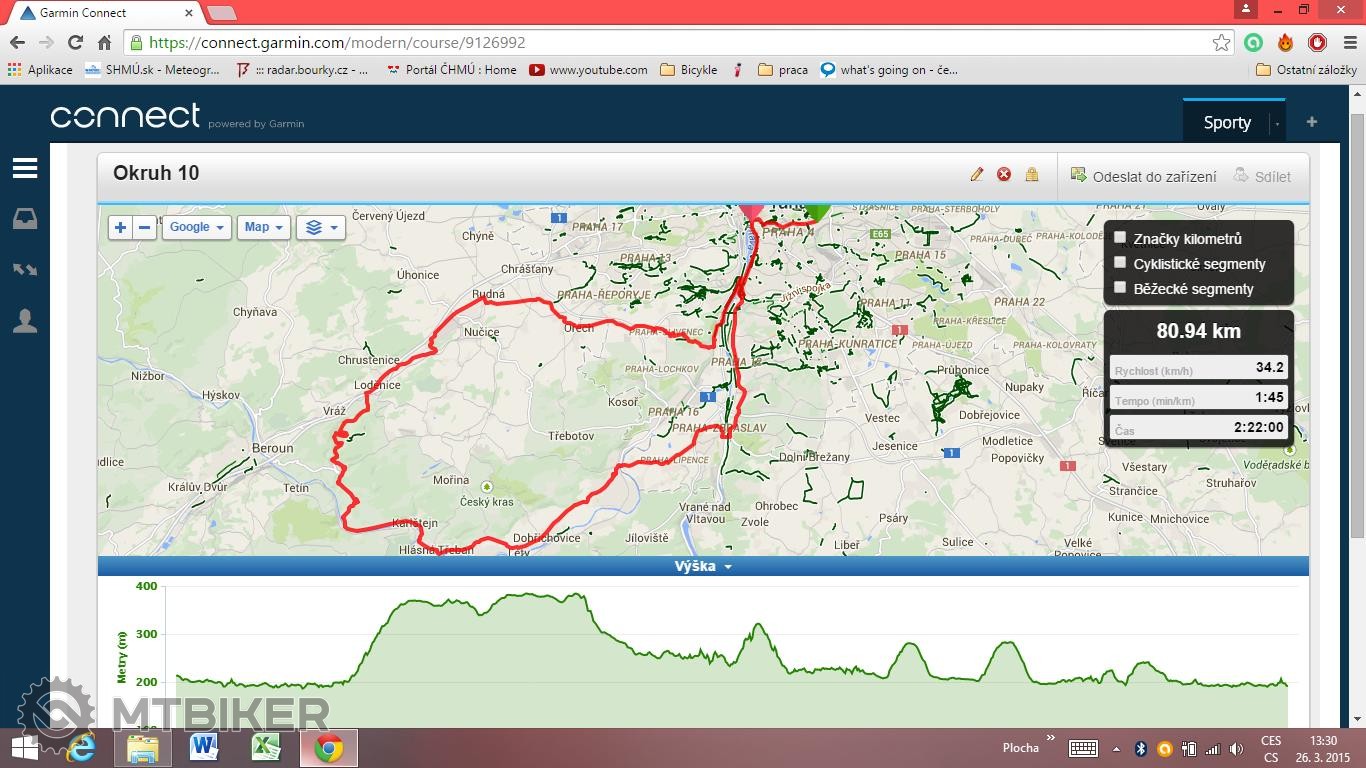
Task: Click the red delete course icon
Action: [x=1004, y=175]
